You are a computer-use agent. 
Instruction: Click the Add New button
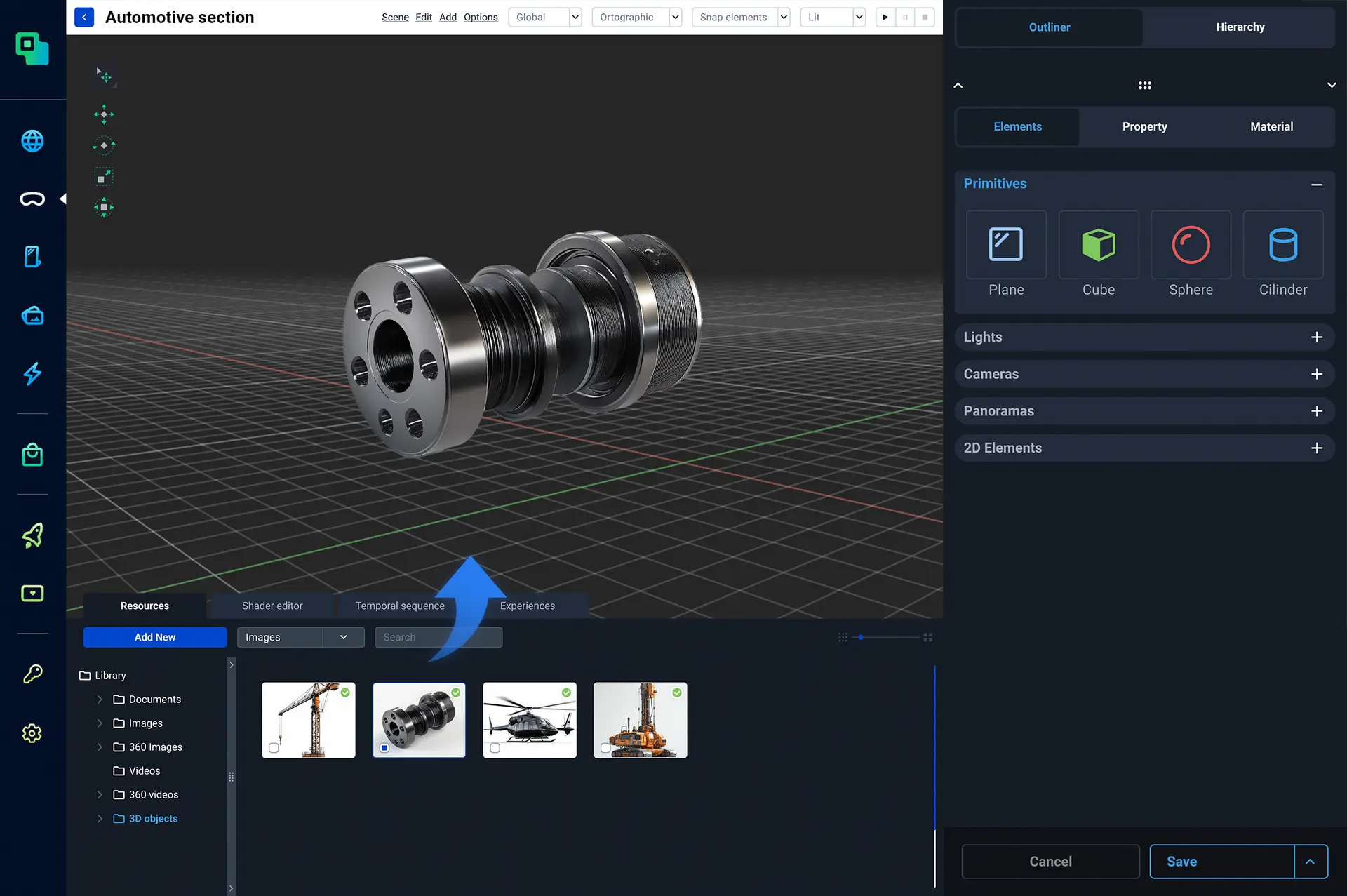[x=154, y=637]
